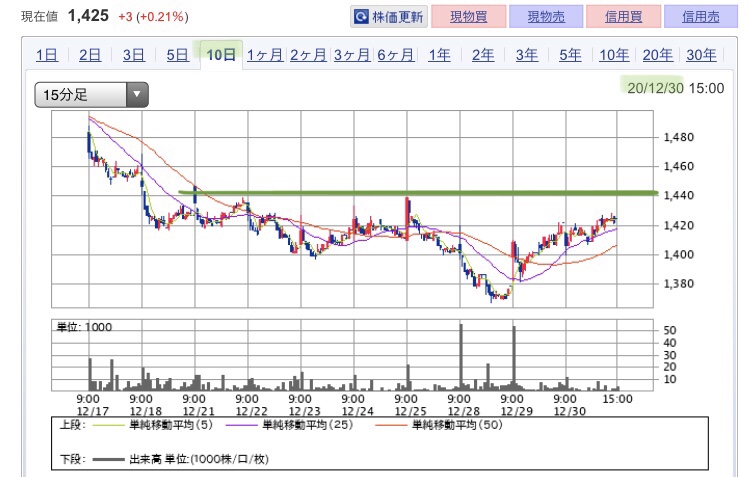The image size is (749, 477).
Task: Click the tall 12/28 opening volume bar
Action: (x=461, y=357)
